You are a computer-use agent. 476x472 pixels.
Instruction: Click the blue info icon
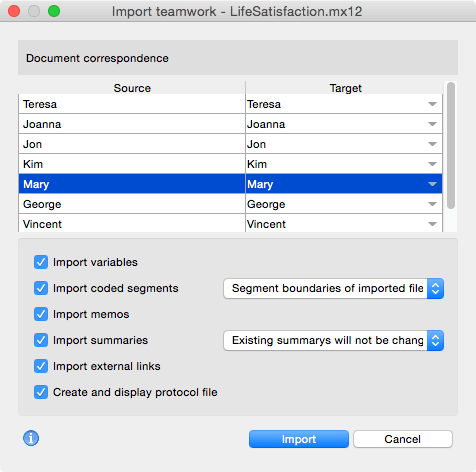pyautogui.click(x=31, y=438)
